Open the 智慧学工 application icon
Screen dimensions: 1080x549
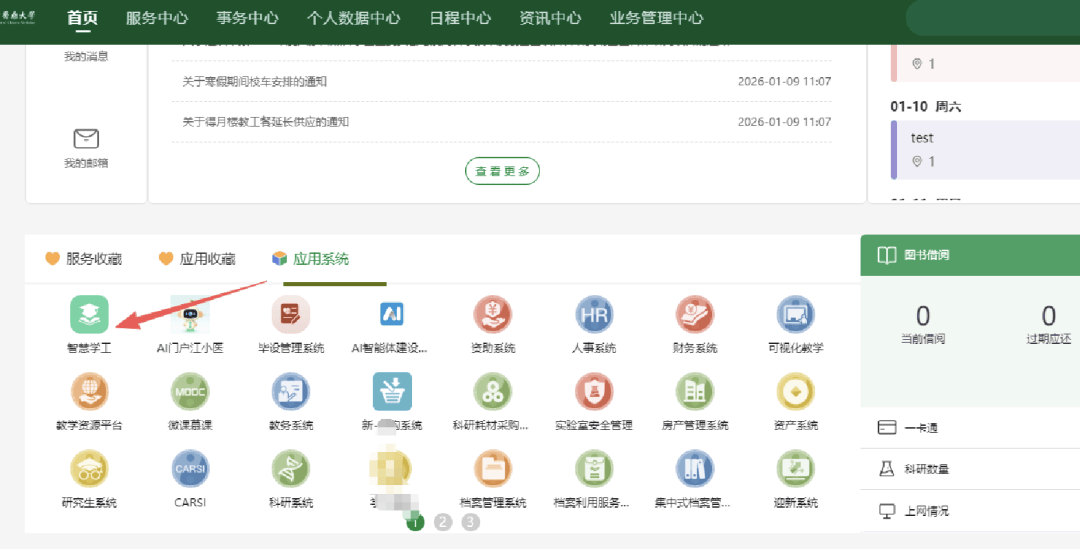tap(89, 315)
